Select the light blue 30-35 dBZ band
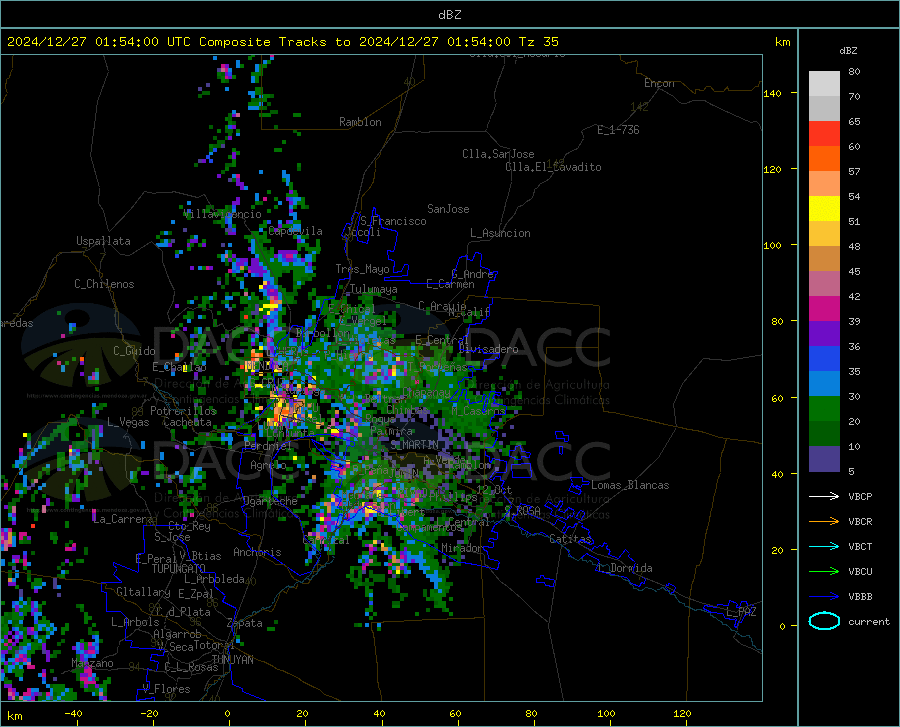 (x=824, y=384)
